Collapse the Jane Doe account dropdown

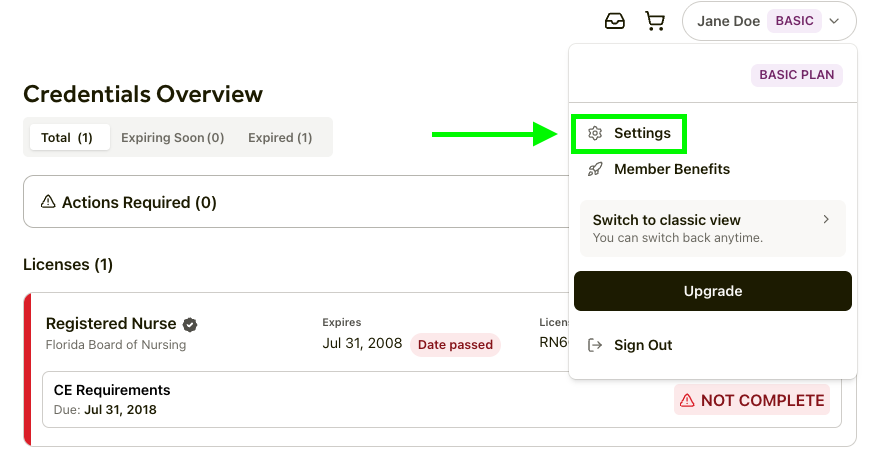(835, 21)
